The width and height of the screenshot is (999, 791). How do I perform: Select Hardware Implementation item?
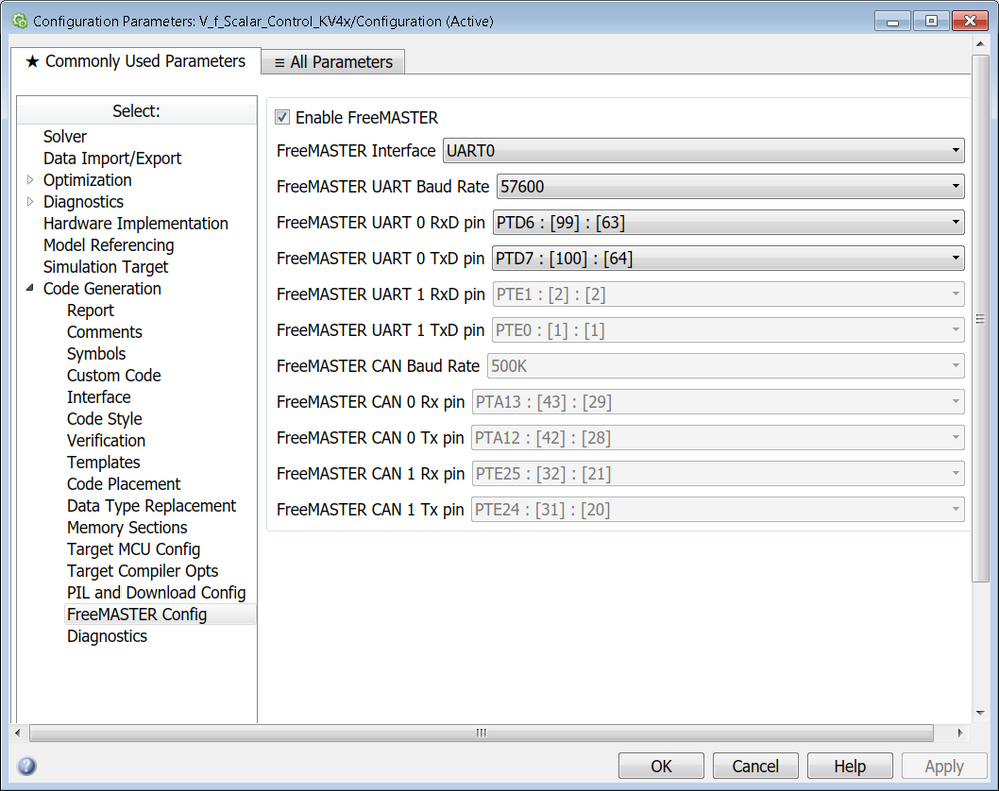coord(135,224)
